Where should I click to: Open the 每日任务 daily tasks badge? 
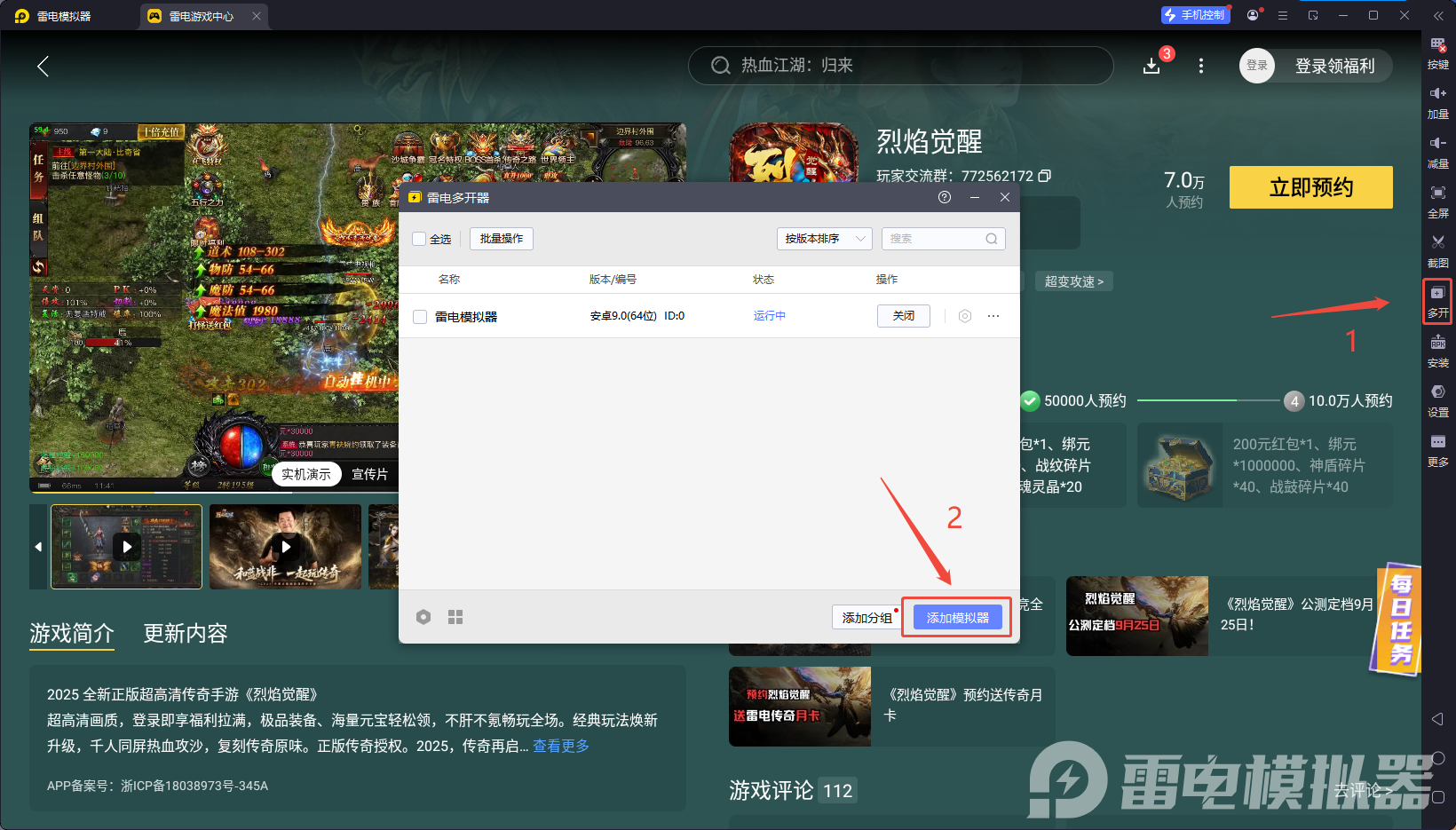(1397, 619)
